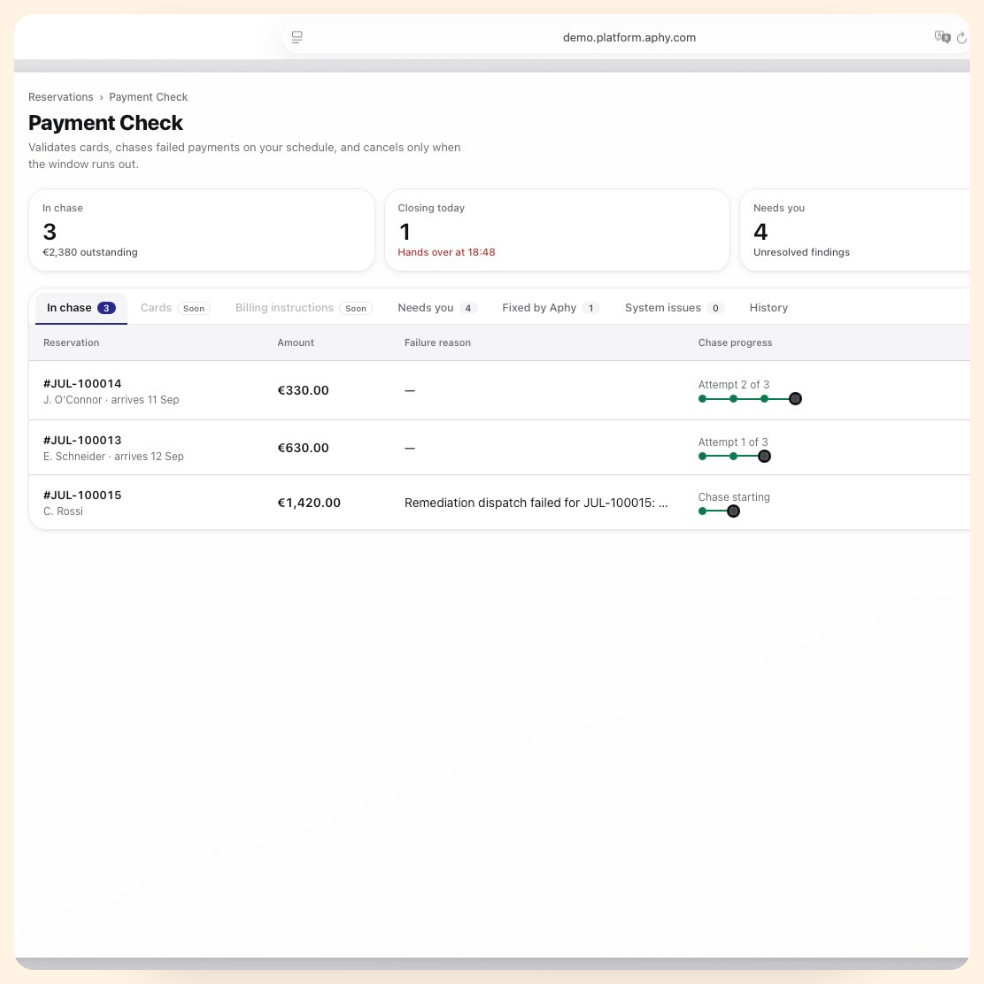
Task: Click the end marker of JUL-100013 chase progress
Action: [764, 456]
